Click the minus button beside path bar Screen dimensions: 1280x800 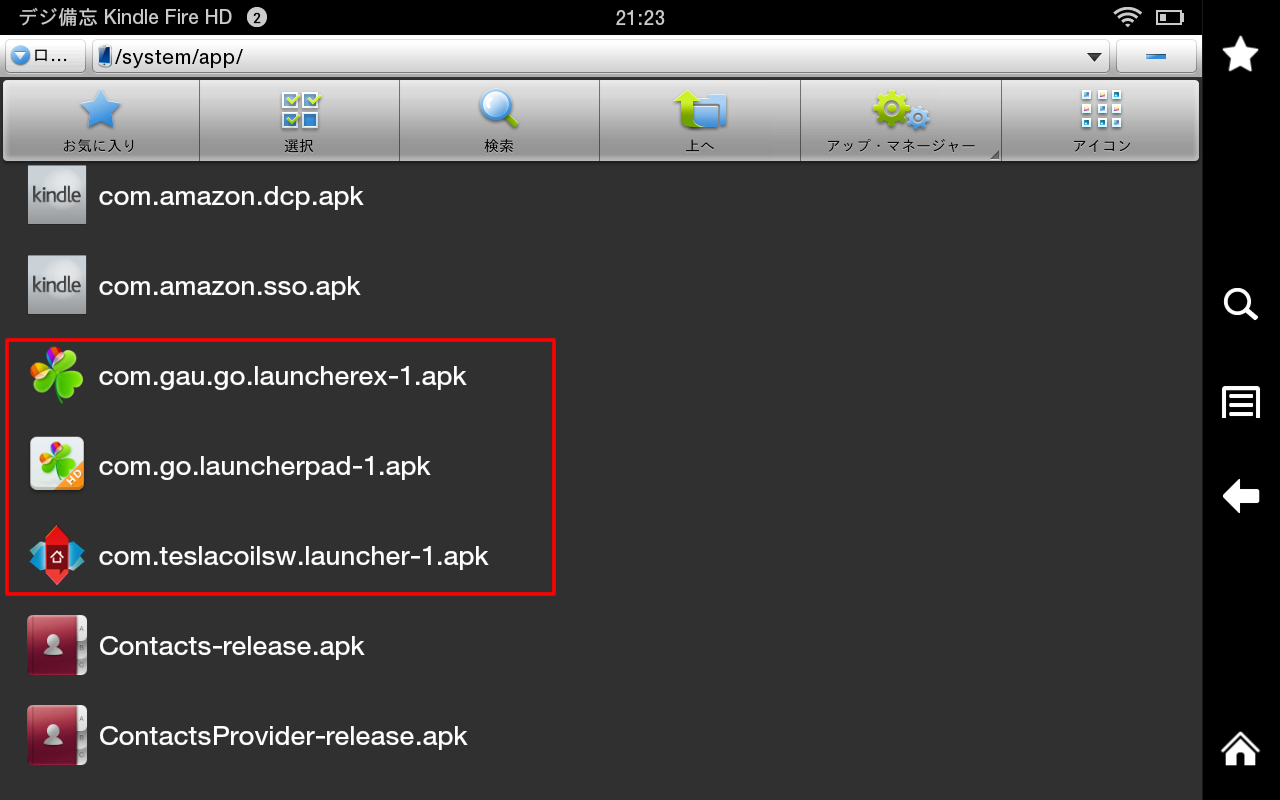(1156, 57)
